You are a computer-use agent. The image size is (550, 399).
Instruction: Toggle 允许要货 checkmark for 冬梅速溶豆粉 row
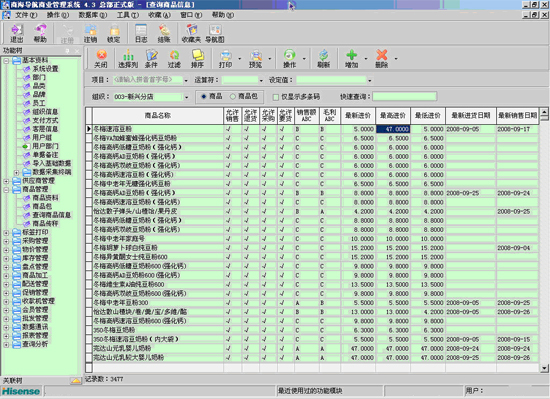282,129
